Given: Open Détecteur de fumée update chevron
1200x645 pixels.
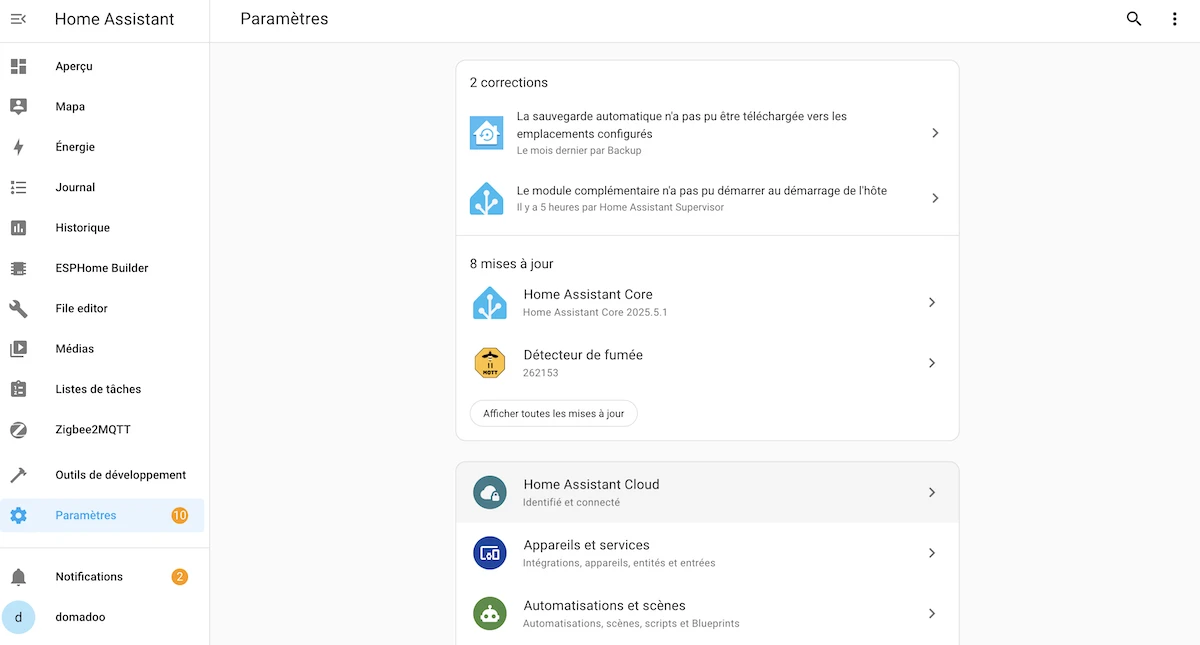Looking at the screenshot, I should pos(932,363).
